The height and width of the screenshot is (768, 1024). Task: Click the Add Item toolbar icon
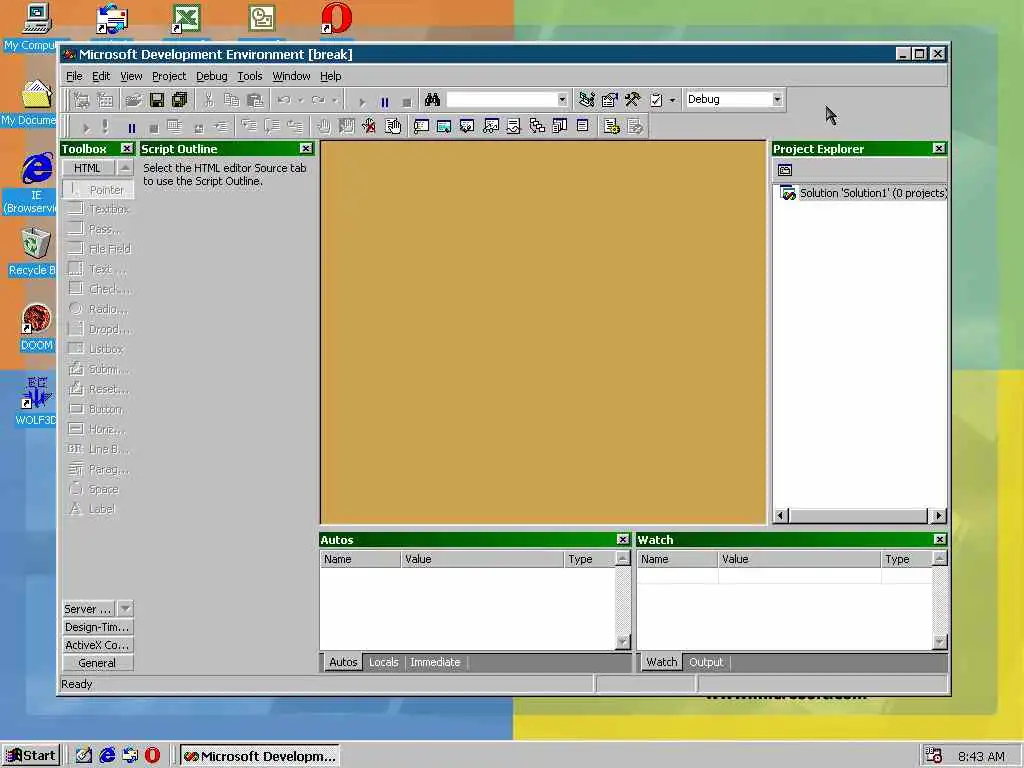click(x=105, y=100)
